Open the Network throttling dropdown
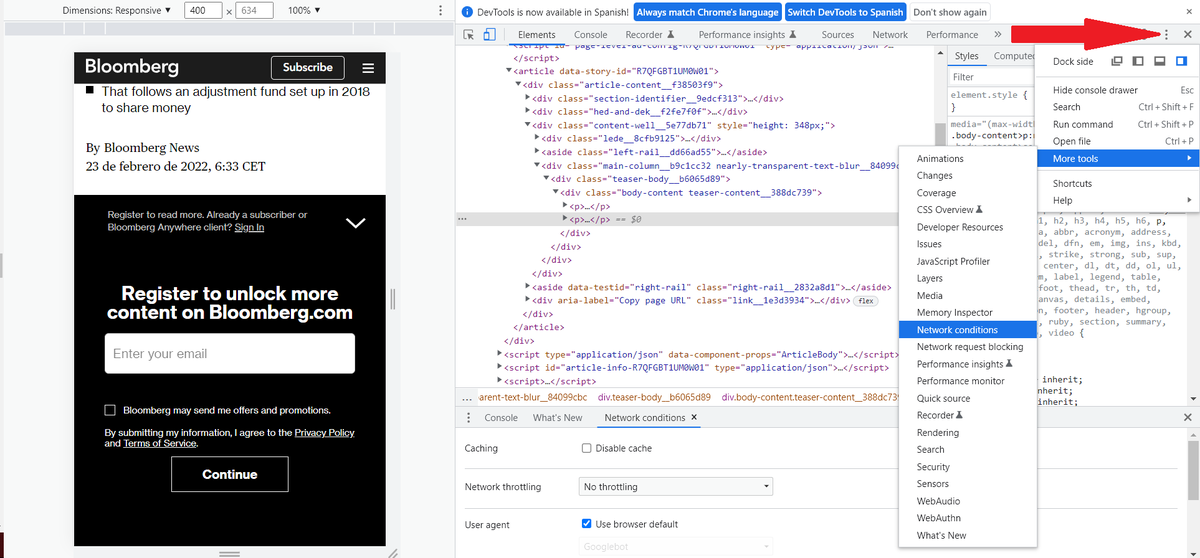1200x558 pixels. tap(676, 487)
